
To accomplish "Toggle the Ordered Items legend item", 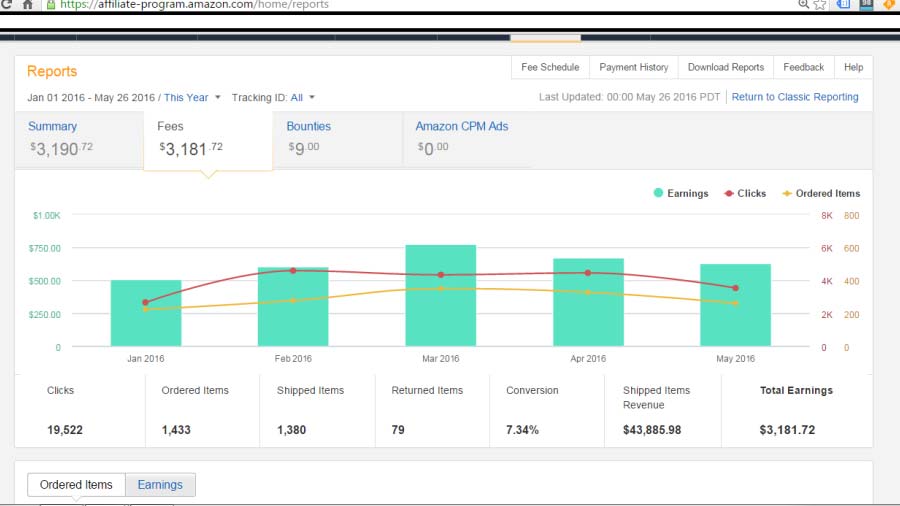I will coord(821,193).
